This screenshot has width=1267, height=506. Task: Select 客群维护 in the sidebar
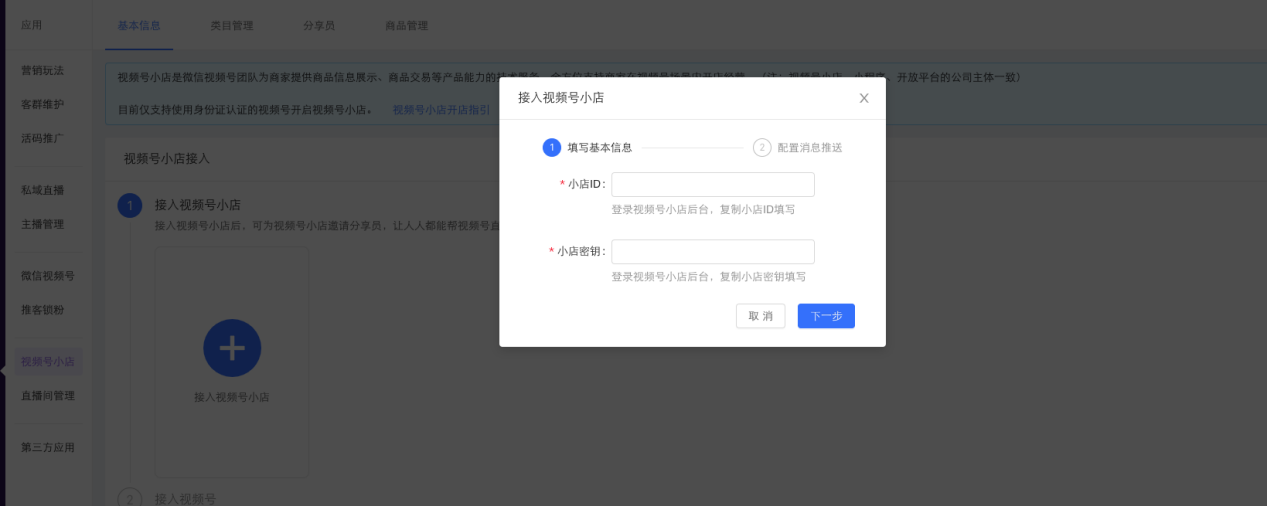[x=42, y=104]
